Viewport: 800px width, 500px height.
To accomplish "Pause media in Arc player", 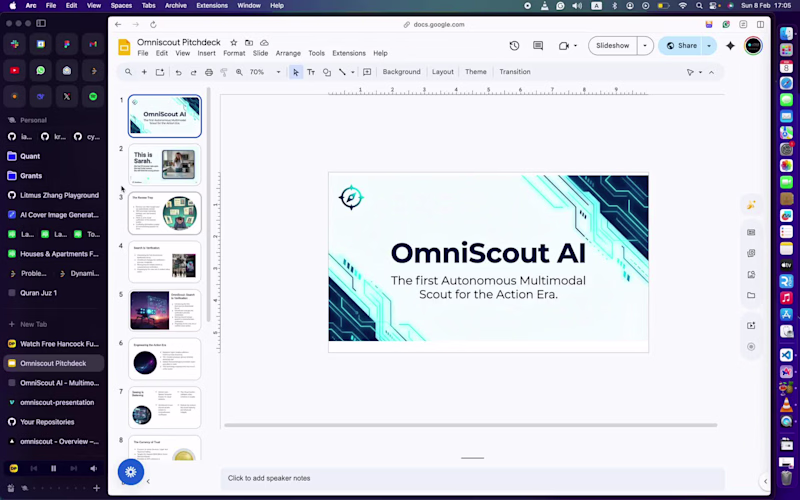I will pyautogui.click(x=53, y=468).
